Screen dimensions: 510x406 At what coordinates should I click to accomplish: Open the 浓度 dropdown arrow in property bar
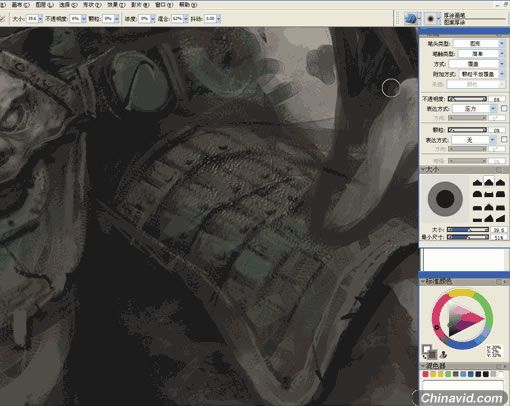point(153,19)
